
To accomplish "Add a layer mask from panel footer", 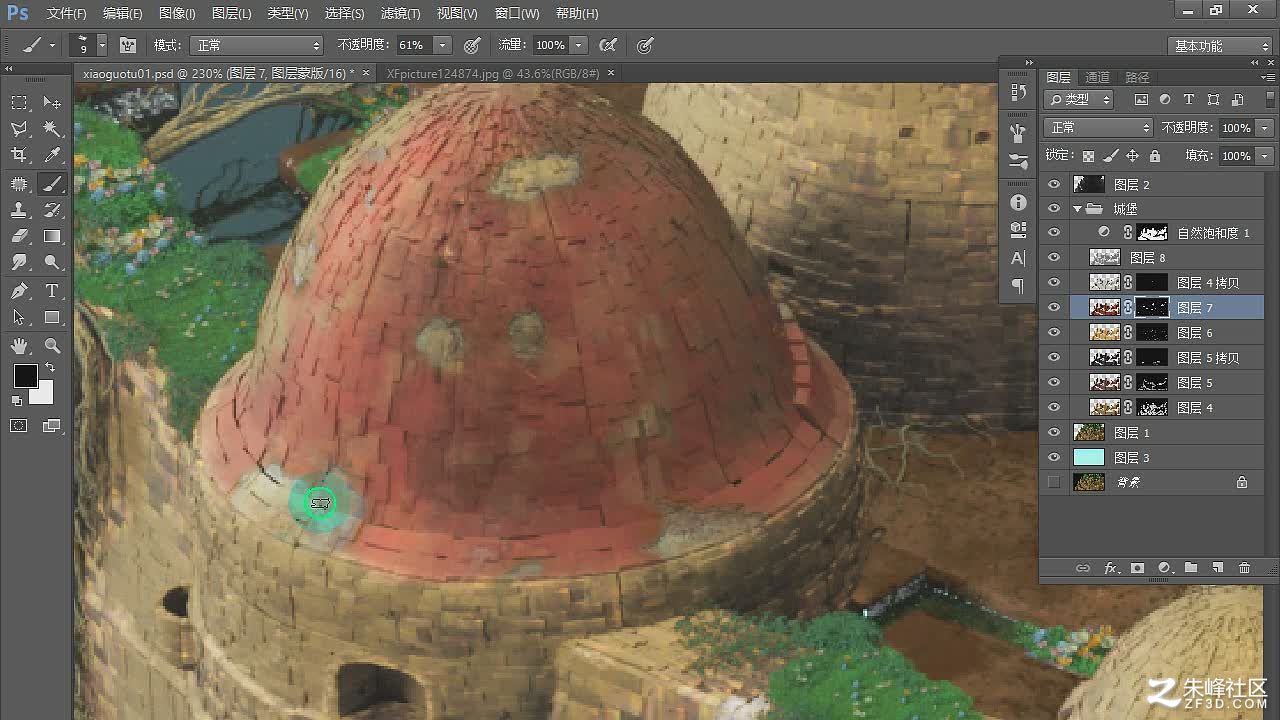I will (x=1137, y=568).
